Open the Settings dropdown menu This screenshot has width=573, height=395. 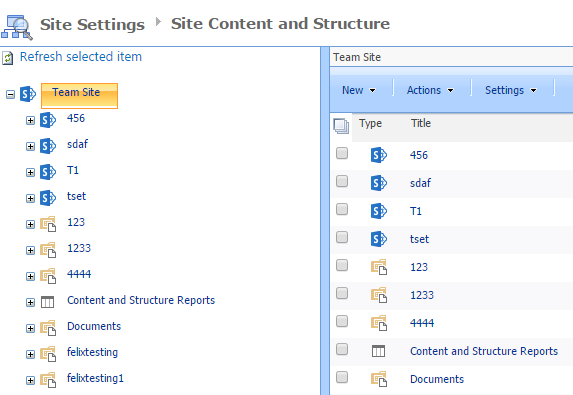pos(511,90)
